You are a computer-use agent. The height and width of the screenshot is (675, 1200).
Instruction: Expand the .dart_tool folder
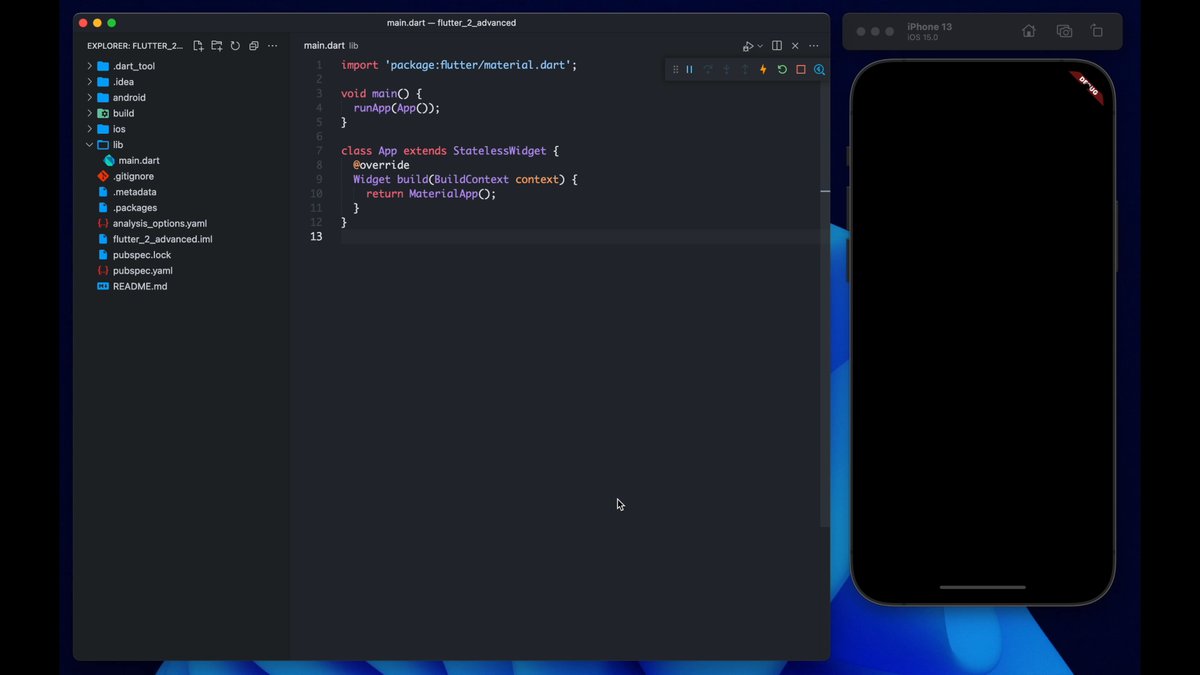(133, 66)
